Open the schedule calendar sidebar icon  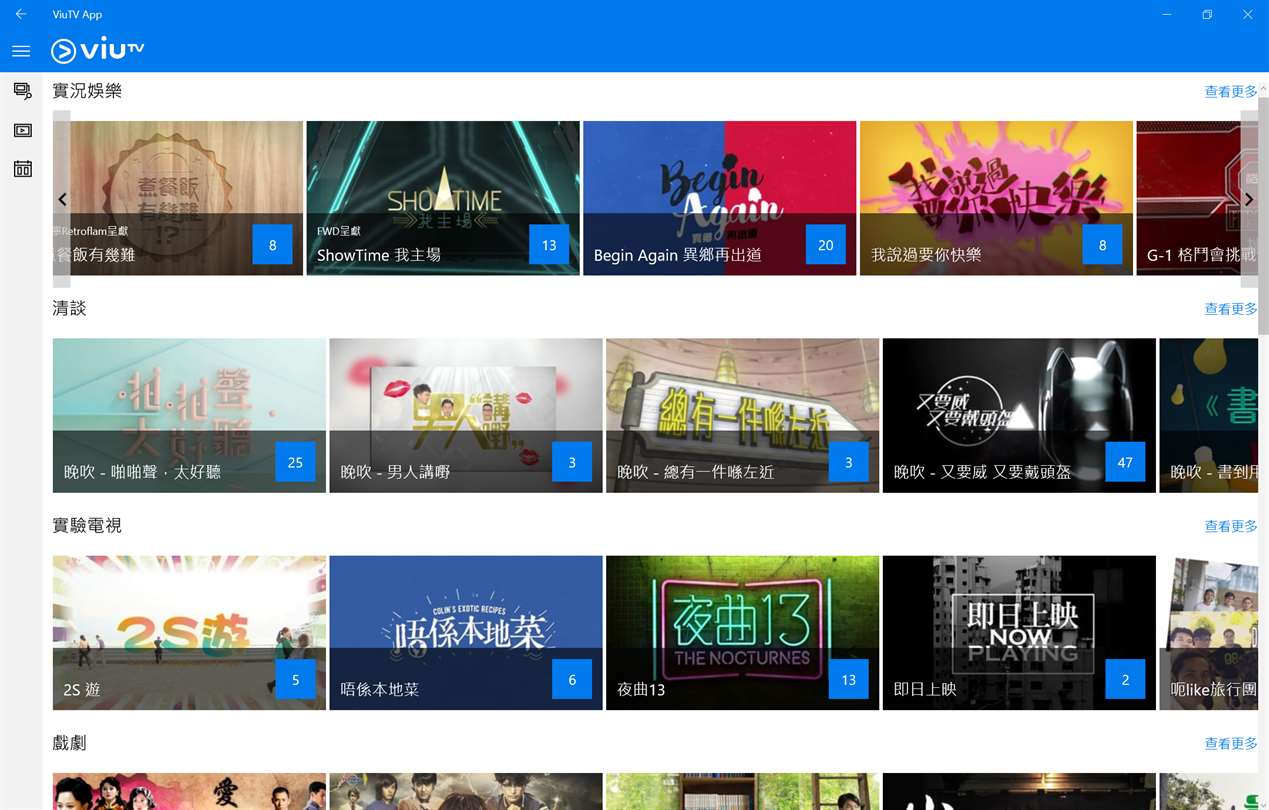pyautogui.click(x=22, y=169)
